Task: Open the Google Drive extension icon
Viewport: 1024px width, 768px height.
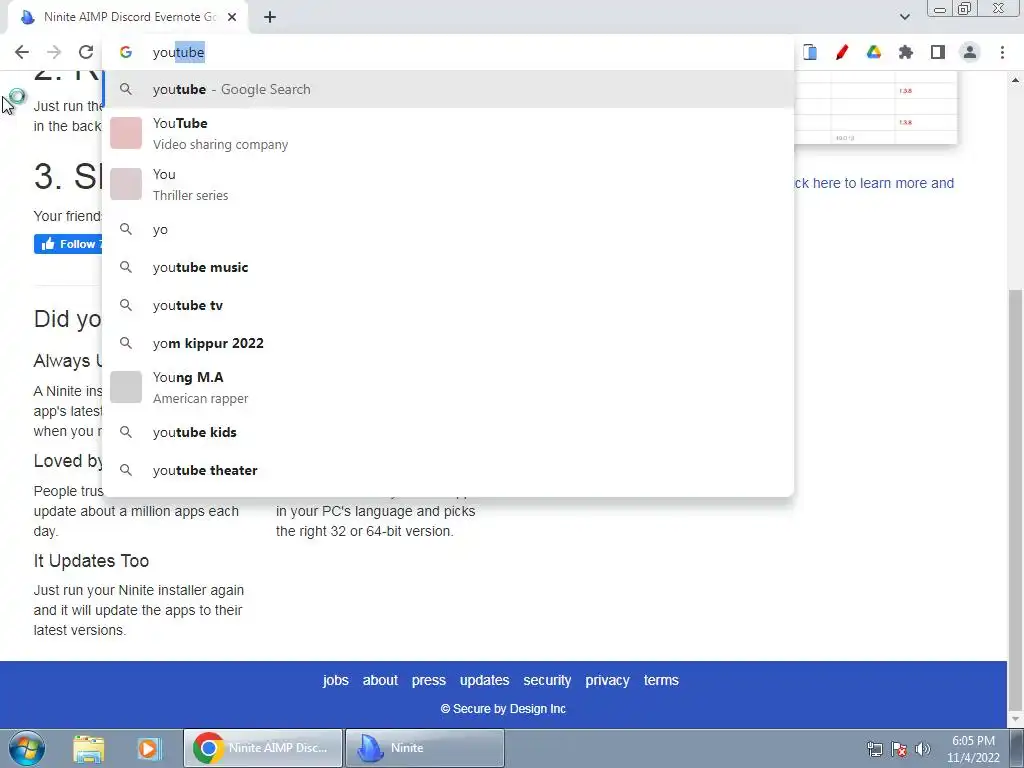Action: point(874,52)
